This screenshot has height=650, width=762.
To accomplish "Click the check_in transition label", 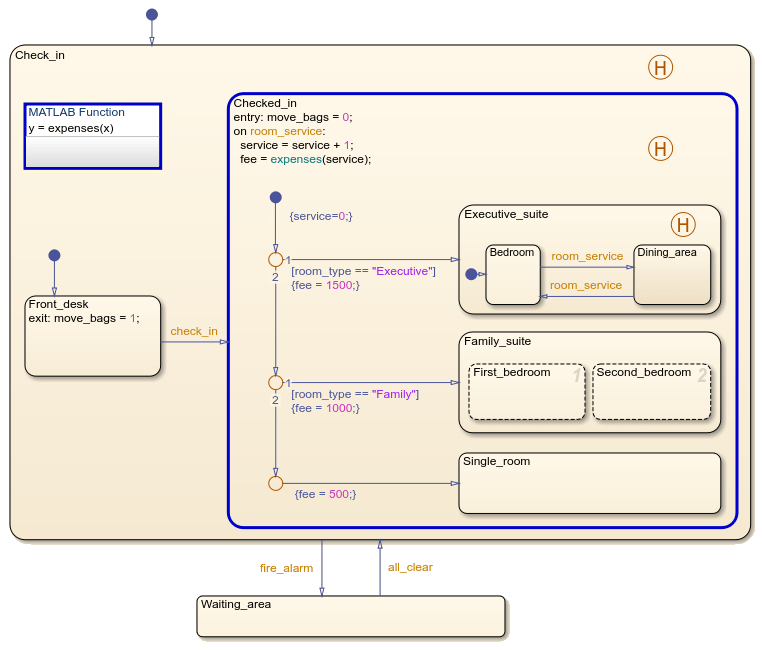I will [194, 331].
